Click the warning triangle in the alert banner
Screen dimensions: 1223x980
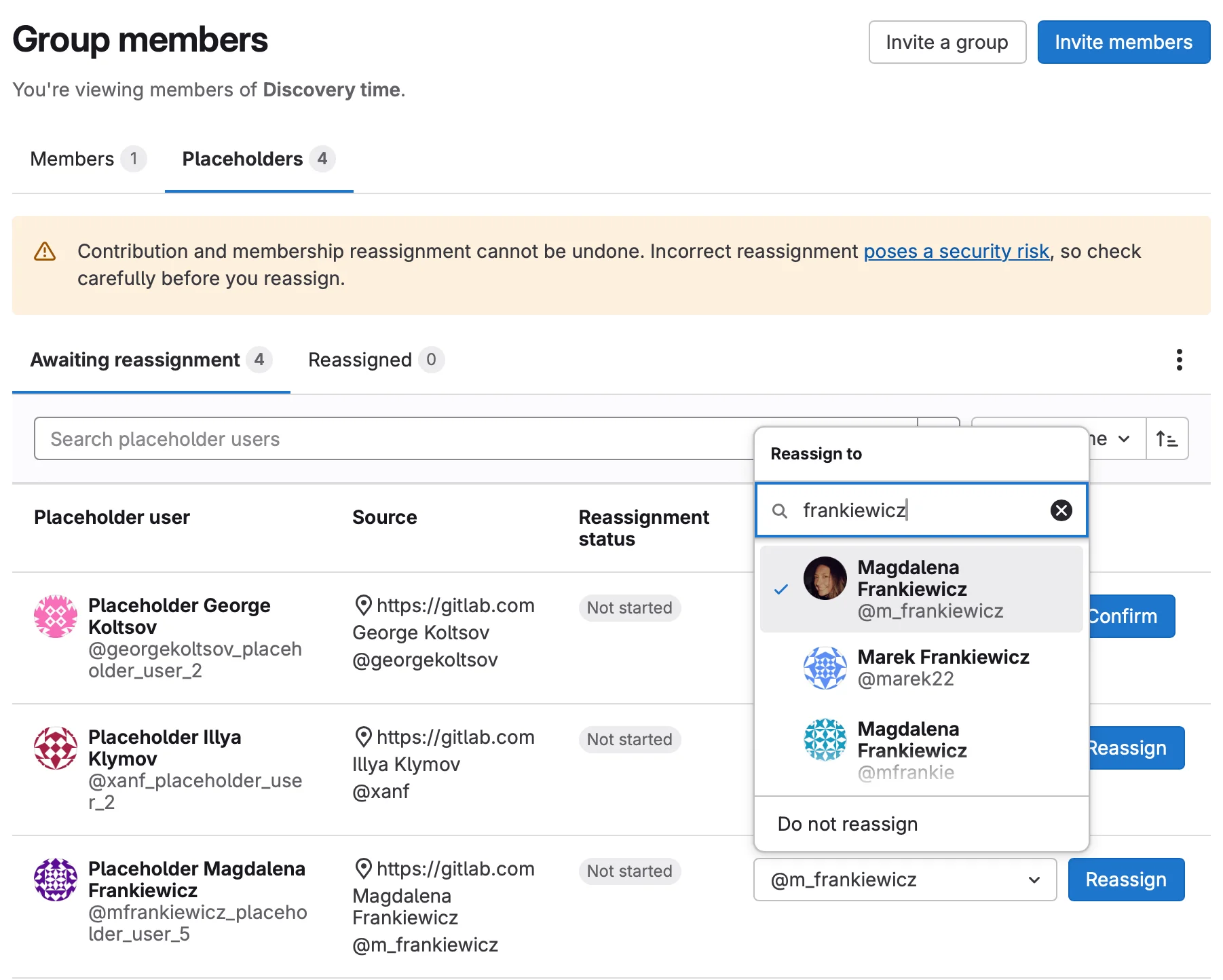44,251
